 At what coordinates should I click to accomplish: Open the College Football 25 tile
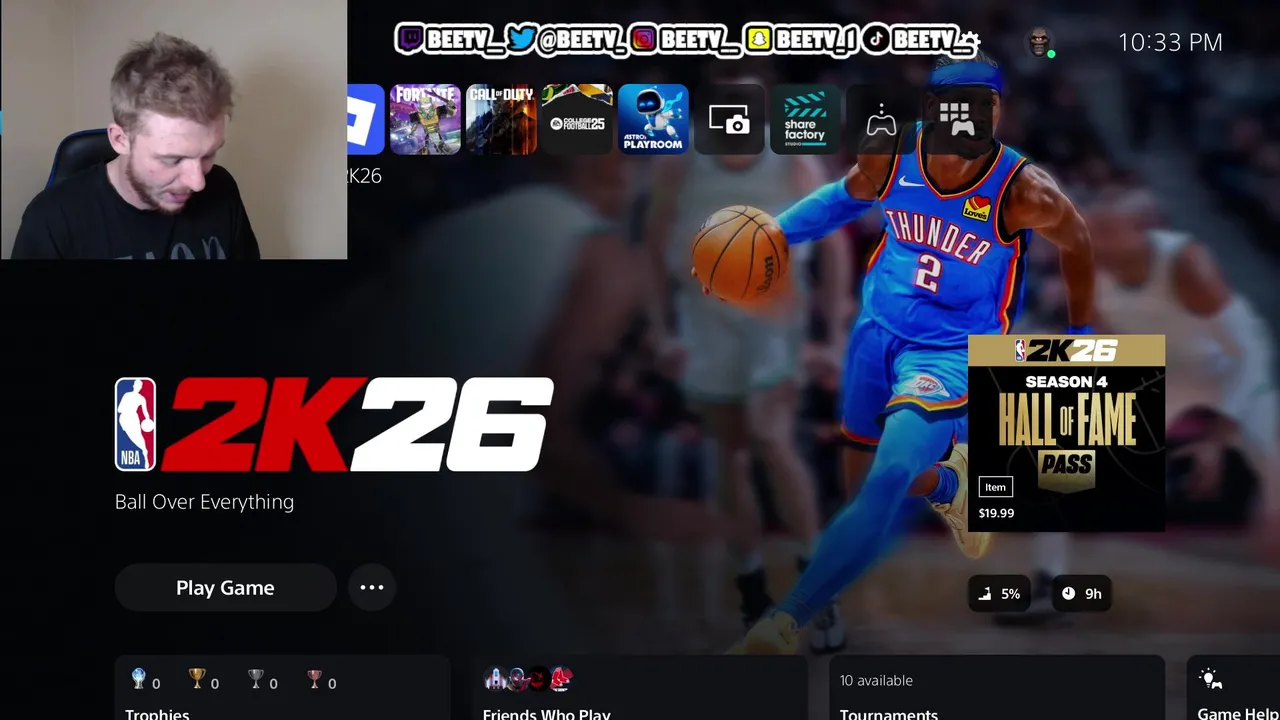pyautogui.click(x=577, y=119)
